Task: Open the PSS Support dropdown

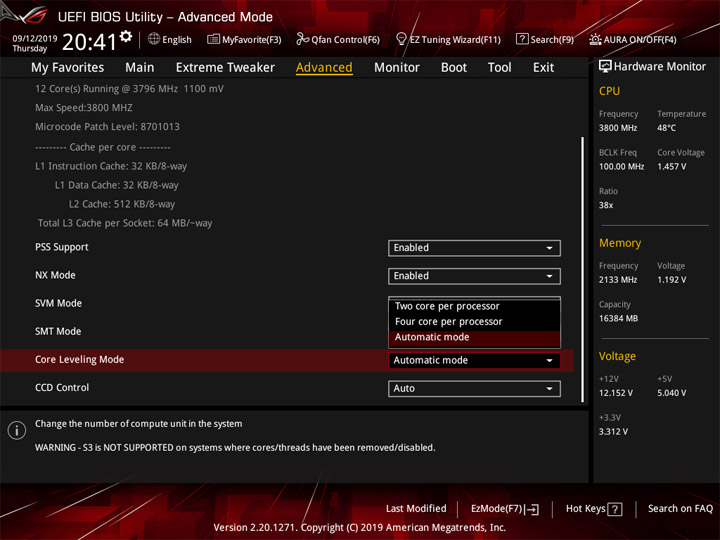Action: pos(474,248)
